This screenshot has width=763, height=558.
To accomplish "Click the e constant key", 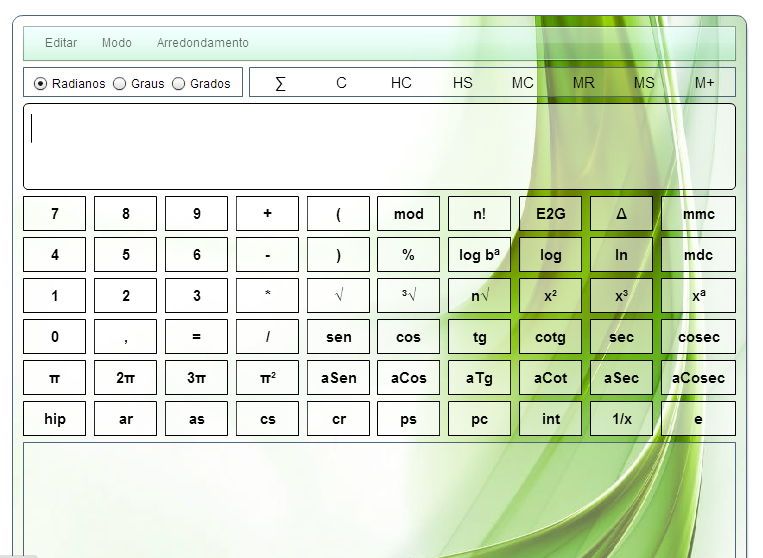I will pyautogui.click(x=698, y=418).
